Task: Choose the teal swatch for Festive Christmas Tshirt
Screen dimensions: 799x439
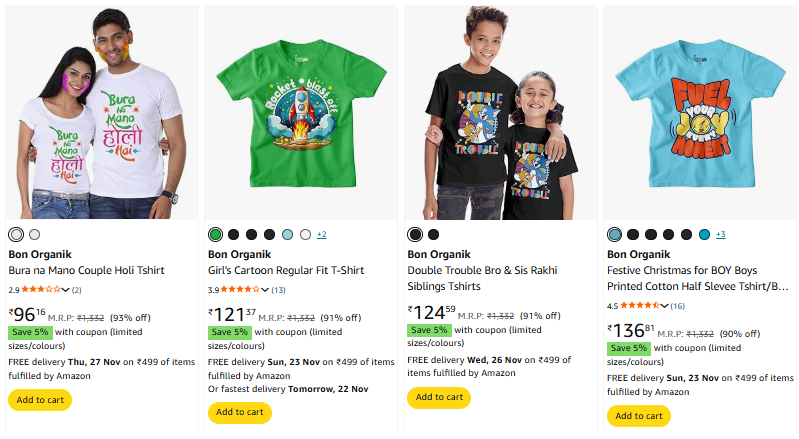Action: [704, 234]
